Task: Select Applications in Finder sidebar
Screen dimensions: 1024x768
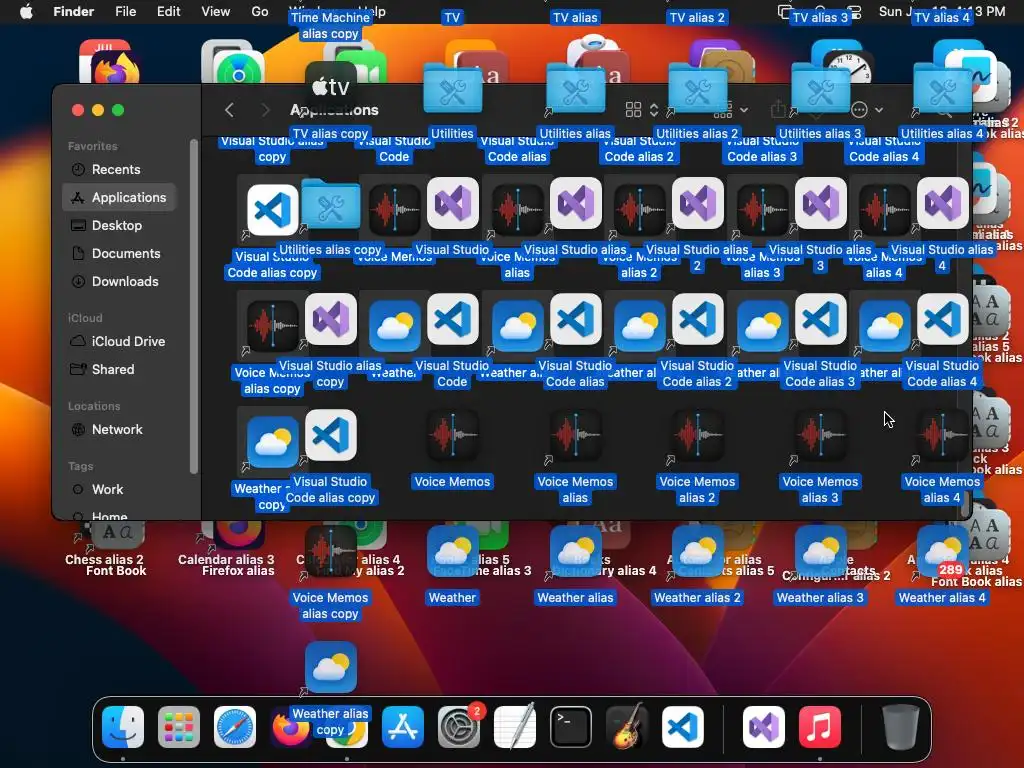Action: coord(119,197)
